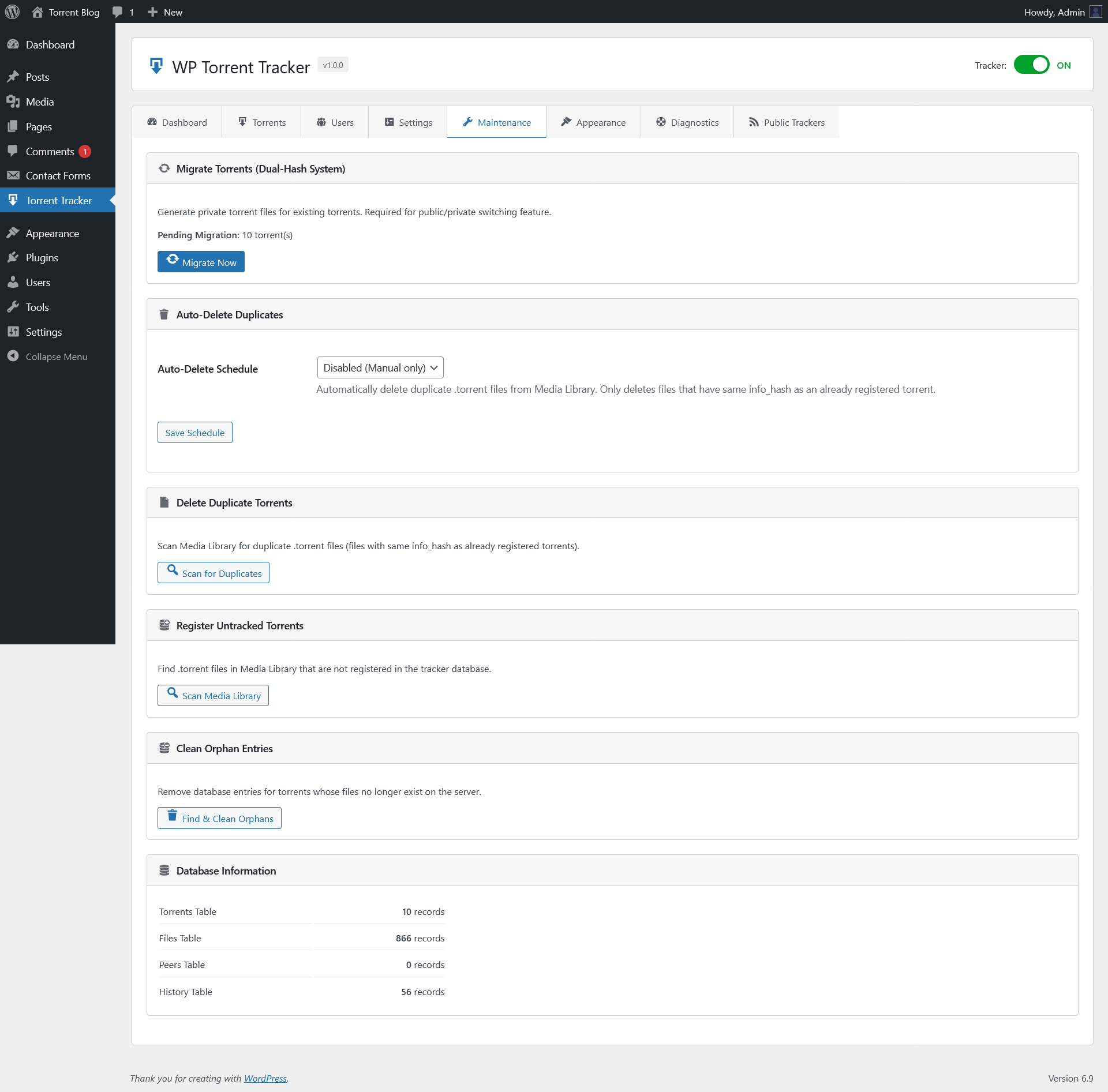
Task: Click the Scan for Duplicates button
Action: tap(214, 573)
